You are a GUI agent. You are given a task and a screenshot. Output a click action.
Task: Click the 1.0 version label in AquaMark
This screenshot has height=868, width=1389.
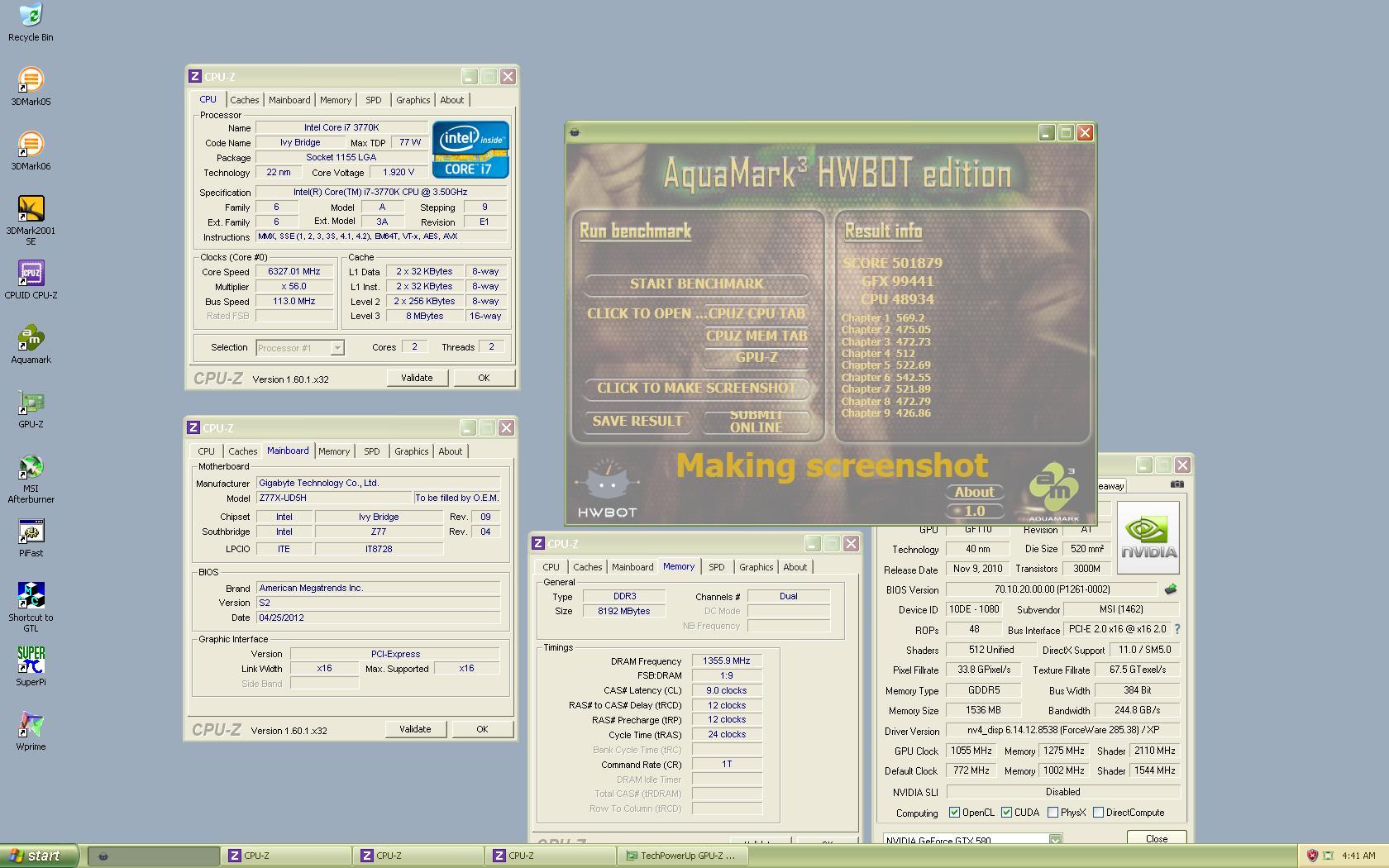[975, 511]
